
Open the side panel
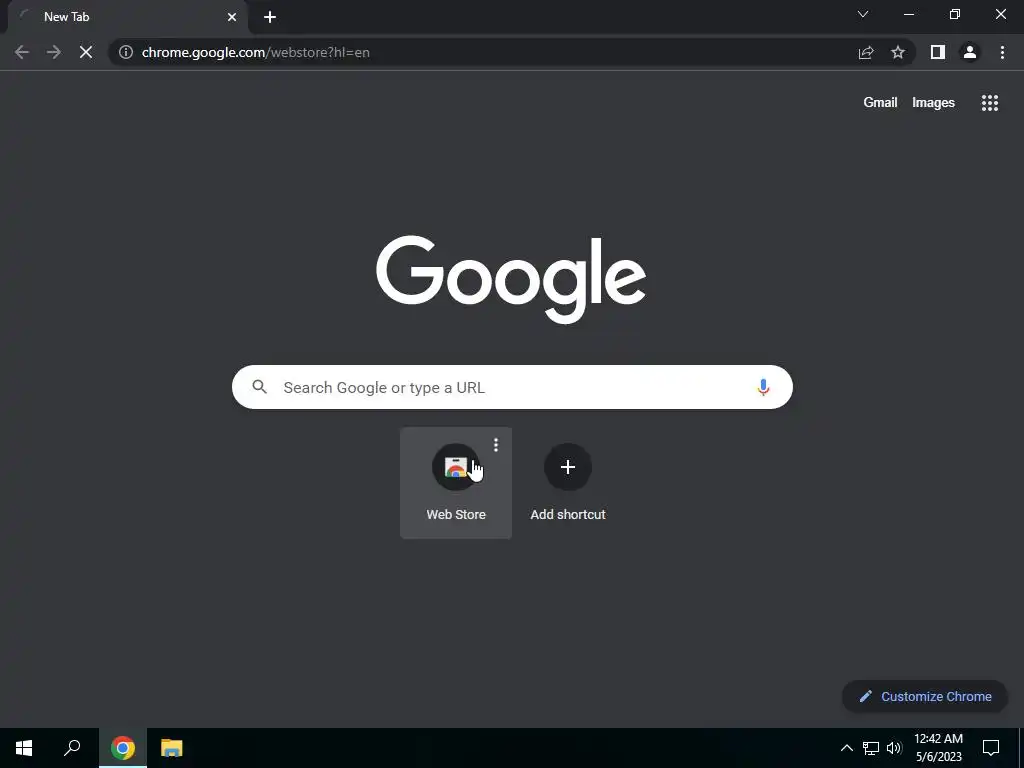[938, 52]
